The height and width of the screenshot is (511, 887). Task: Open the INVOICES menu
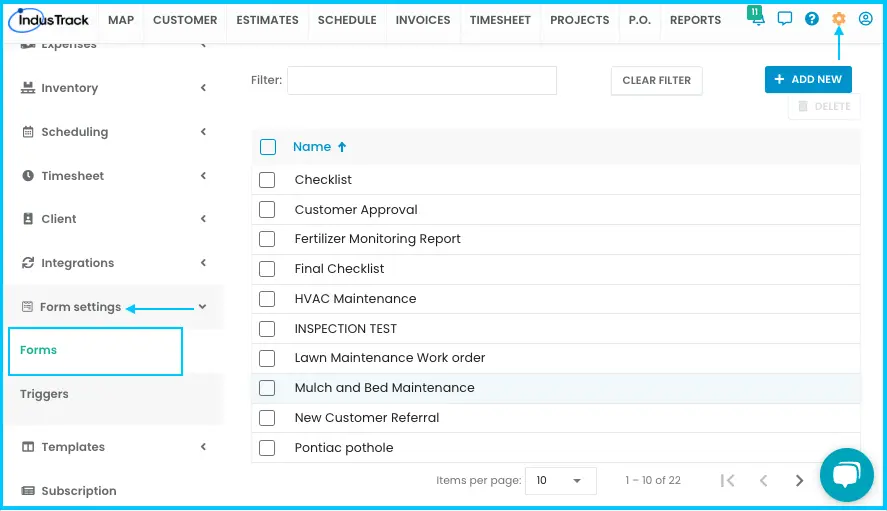[423, 20]
